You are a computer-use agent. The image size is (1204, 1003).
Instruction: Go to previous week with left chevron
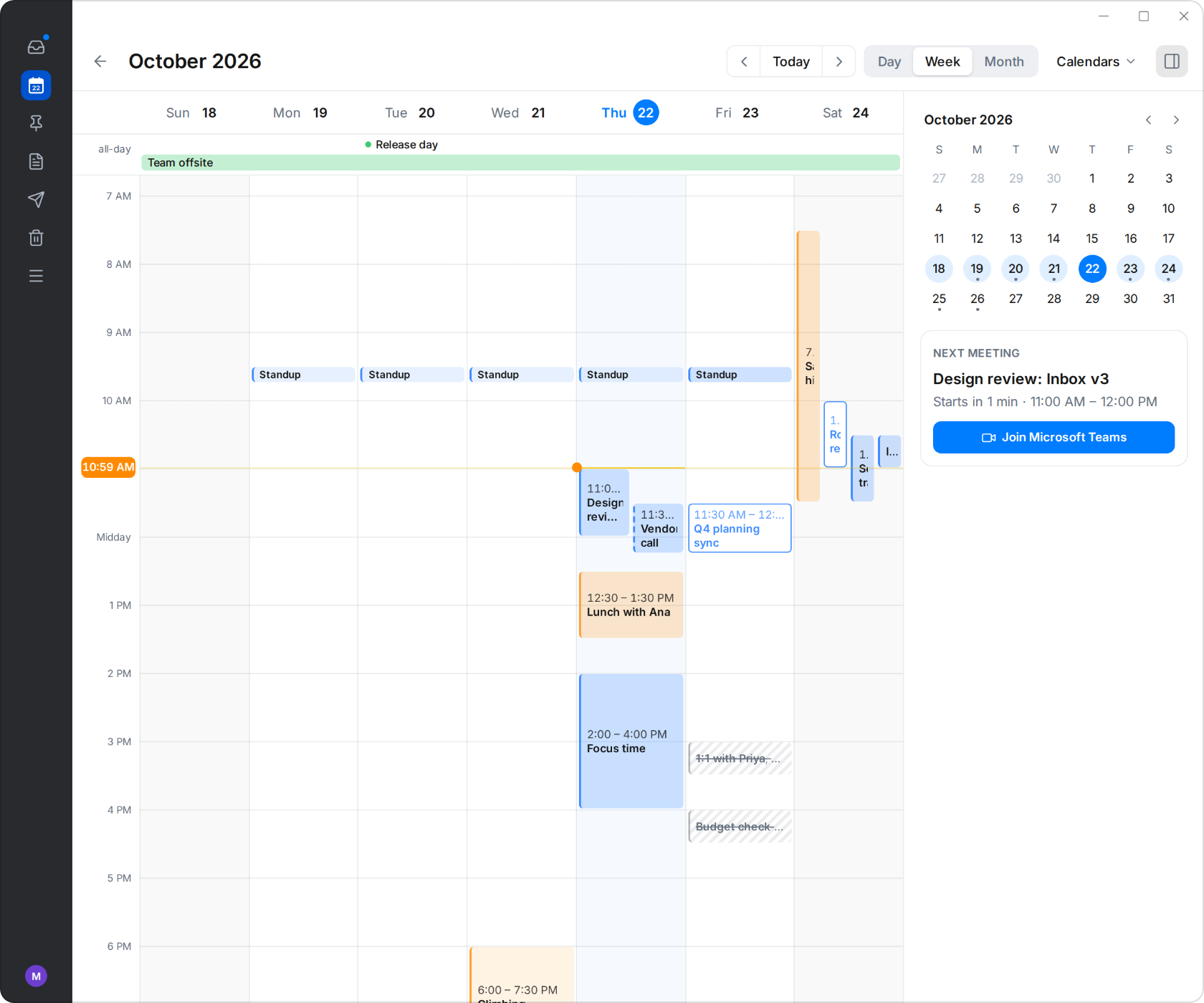[744, 62]
